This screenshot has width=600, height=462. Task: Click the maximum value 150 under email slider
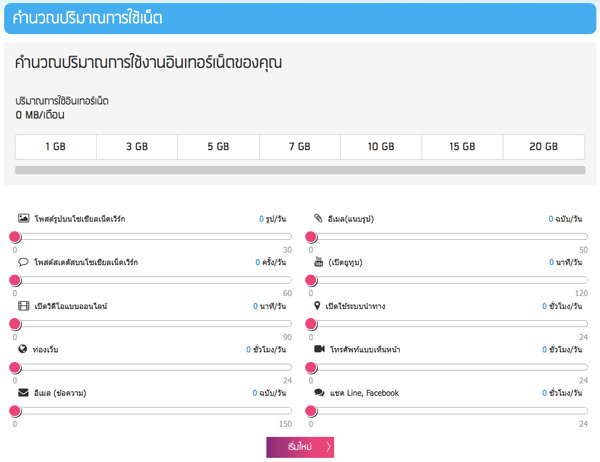point(285,424)
